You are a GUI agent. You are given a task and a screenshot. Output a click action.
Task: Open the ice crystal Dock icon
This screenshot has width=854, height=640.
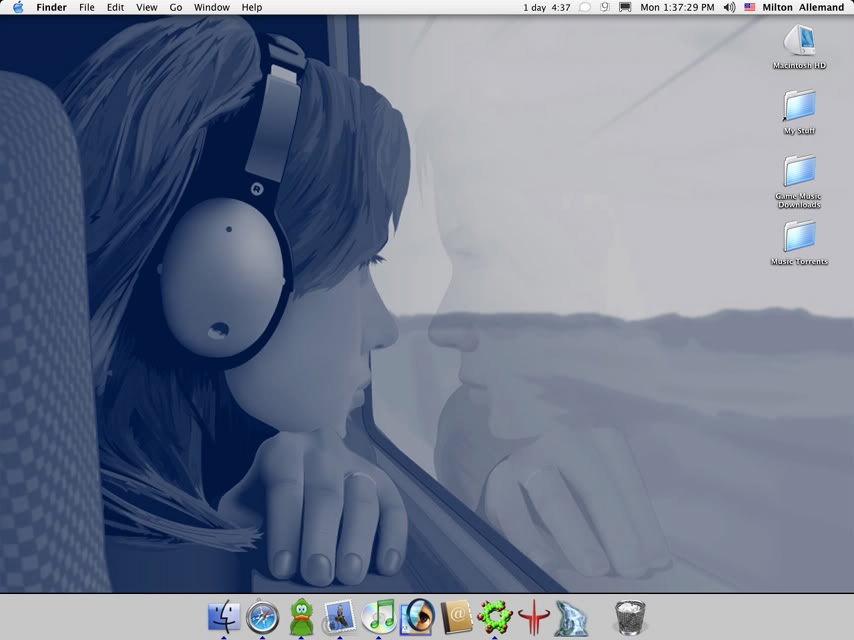pos(571,618)
